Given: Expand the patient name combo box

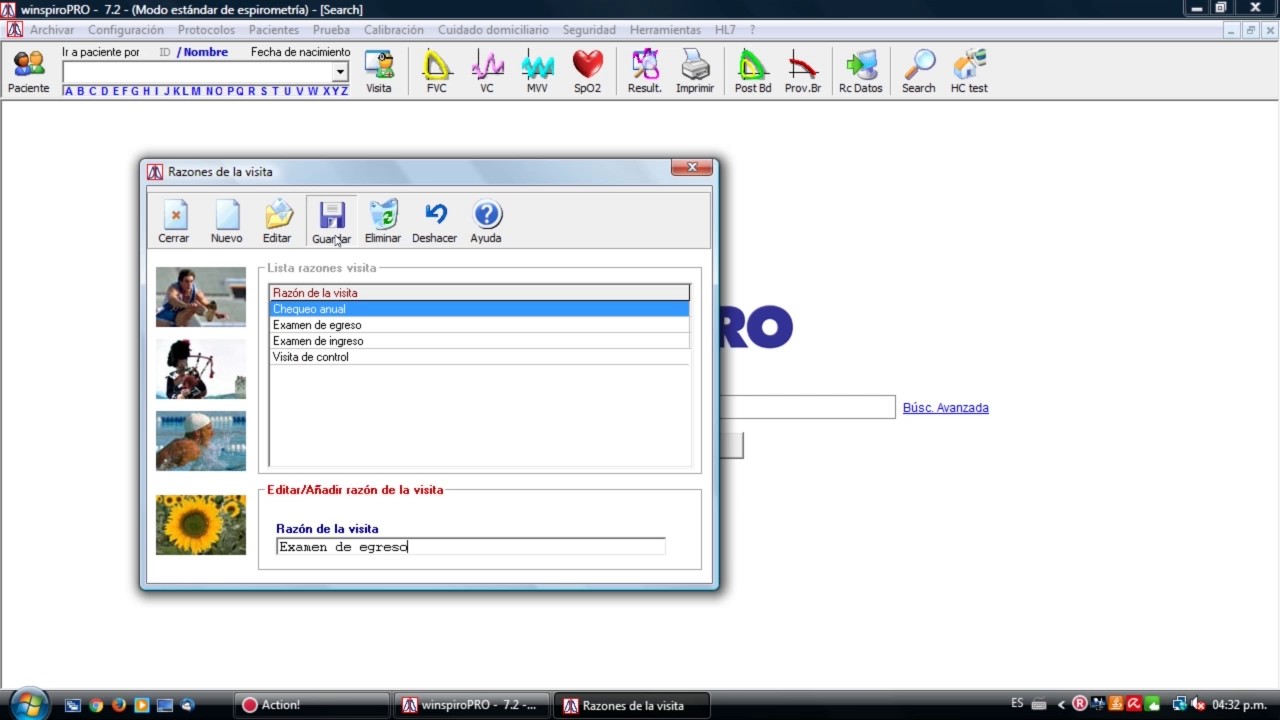Looking at the screenshot, I should (x=340, y=72).
